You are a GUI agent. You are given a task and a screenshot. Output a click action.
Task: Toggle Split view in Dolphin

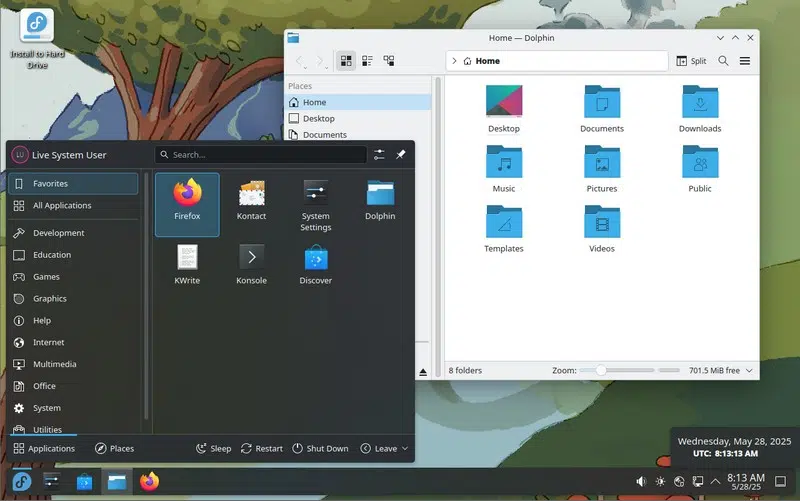click(x=691, y=61)
